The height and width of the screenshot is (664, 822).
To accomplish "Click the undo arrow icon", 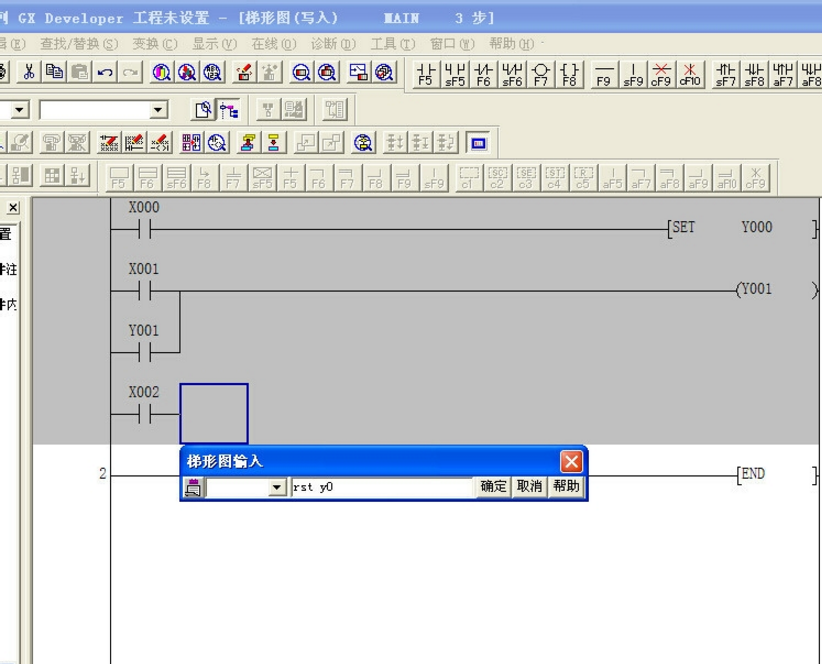I will click(x=104, y=72).
